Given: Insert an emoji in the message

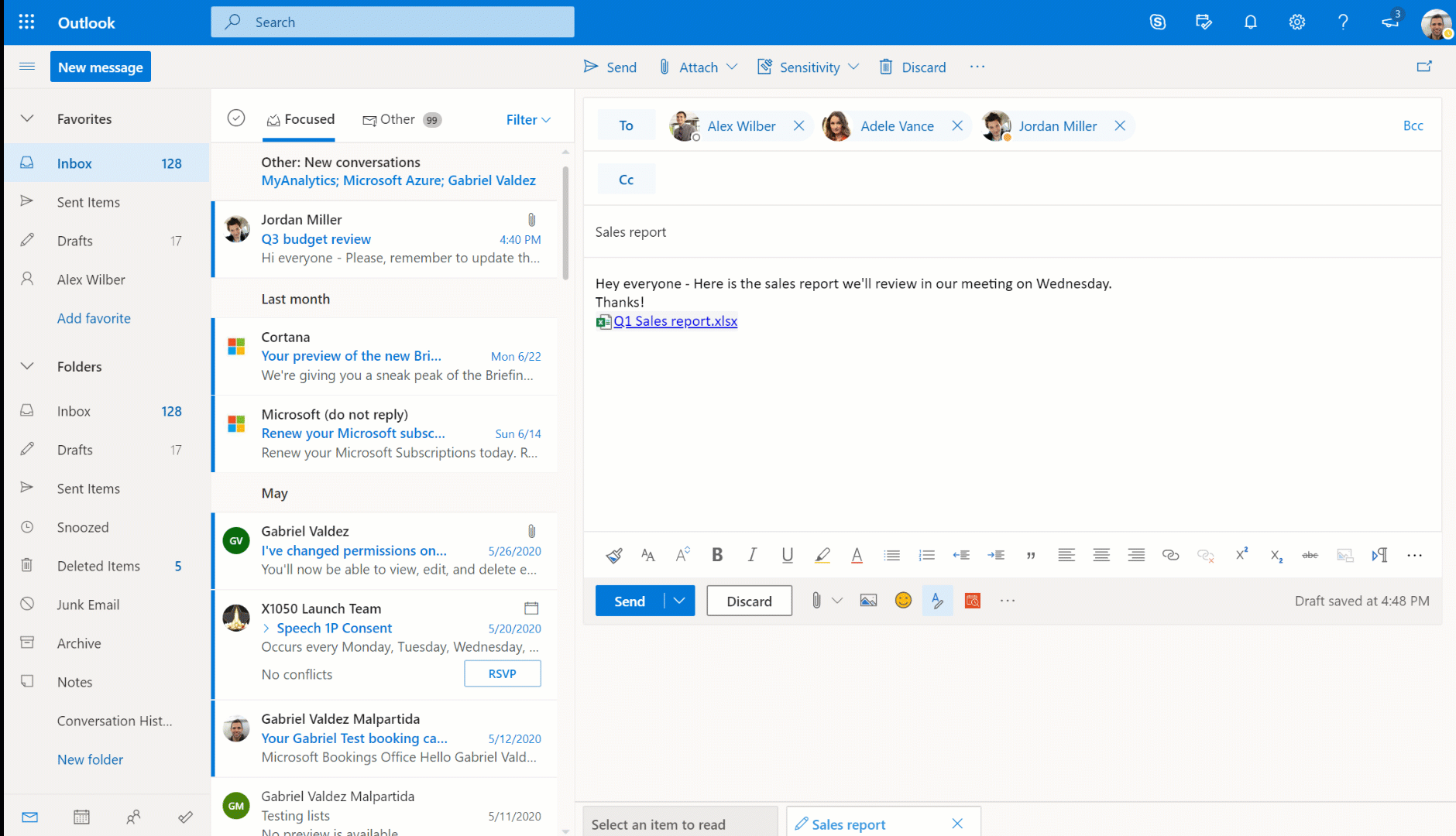Looking at the screenshot, I should click(x=903, y=600).
